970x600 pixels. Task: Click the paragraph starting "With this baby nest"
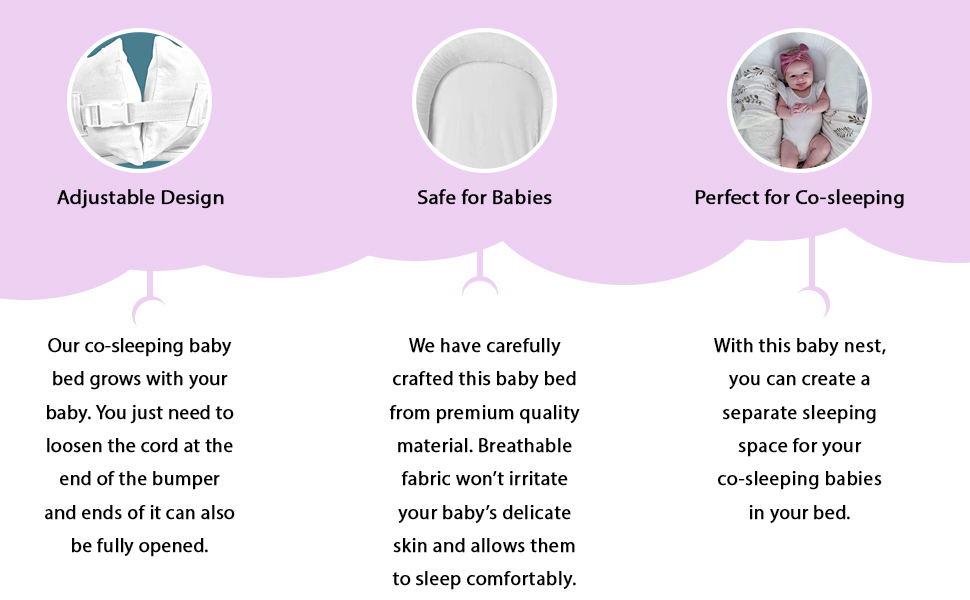pyautogui.click(x=799, y=428)
